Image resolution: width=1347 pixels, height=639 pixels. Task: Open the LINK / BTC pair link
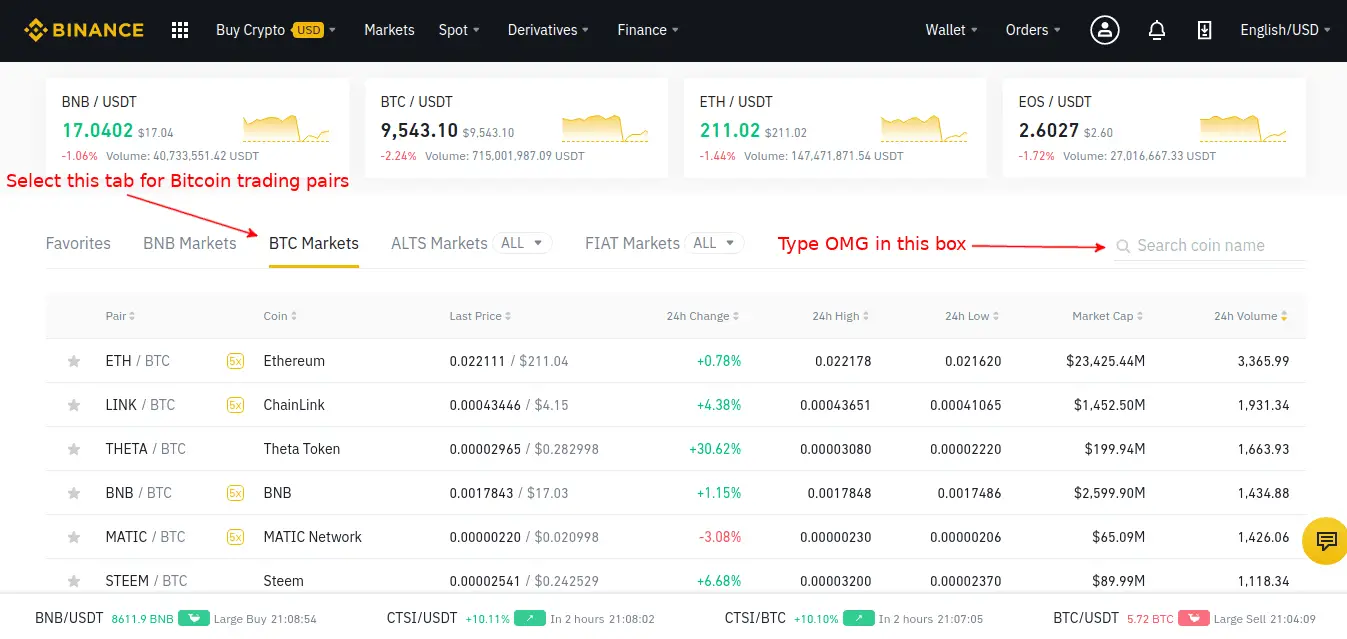pyautogui.click(x=140, y=405)
